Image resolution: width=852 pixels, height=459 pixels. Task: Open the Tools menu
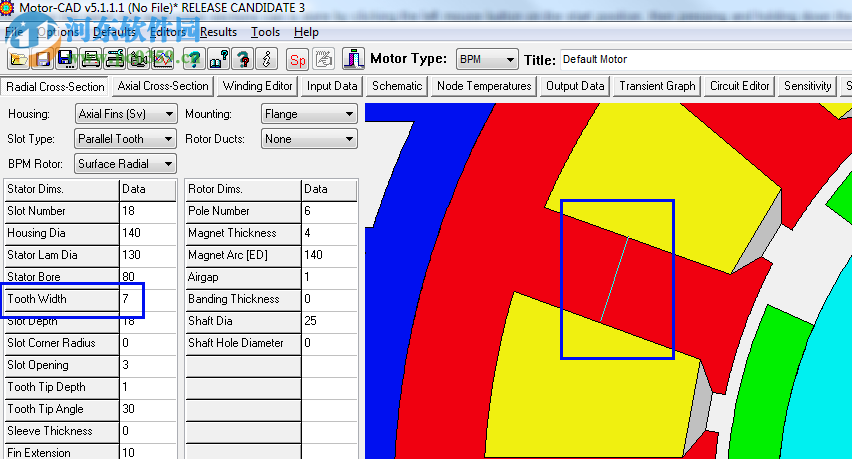point(265,32)
